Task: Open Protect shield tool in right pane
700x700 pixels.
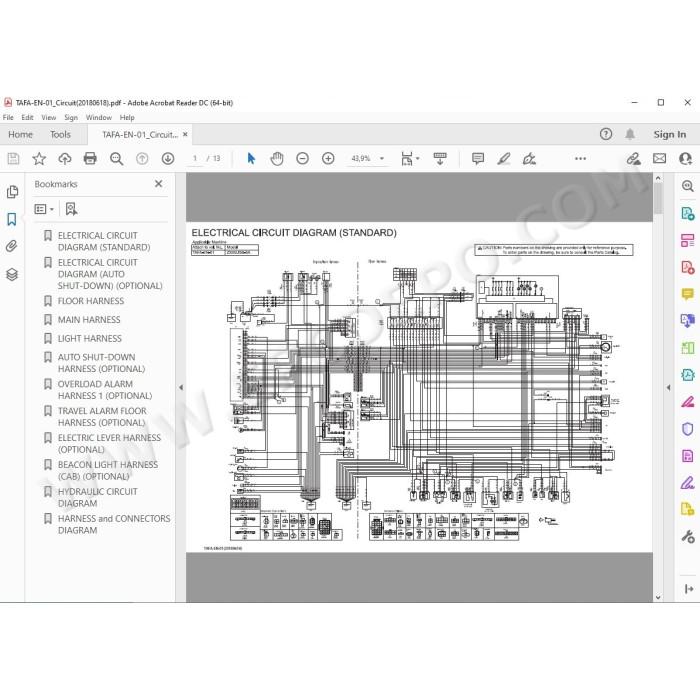Action: tap(688, 429)
